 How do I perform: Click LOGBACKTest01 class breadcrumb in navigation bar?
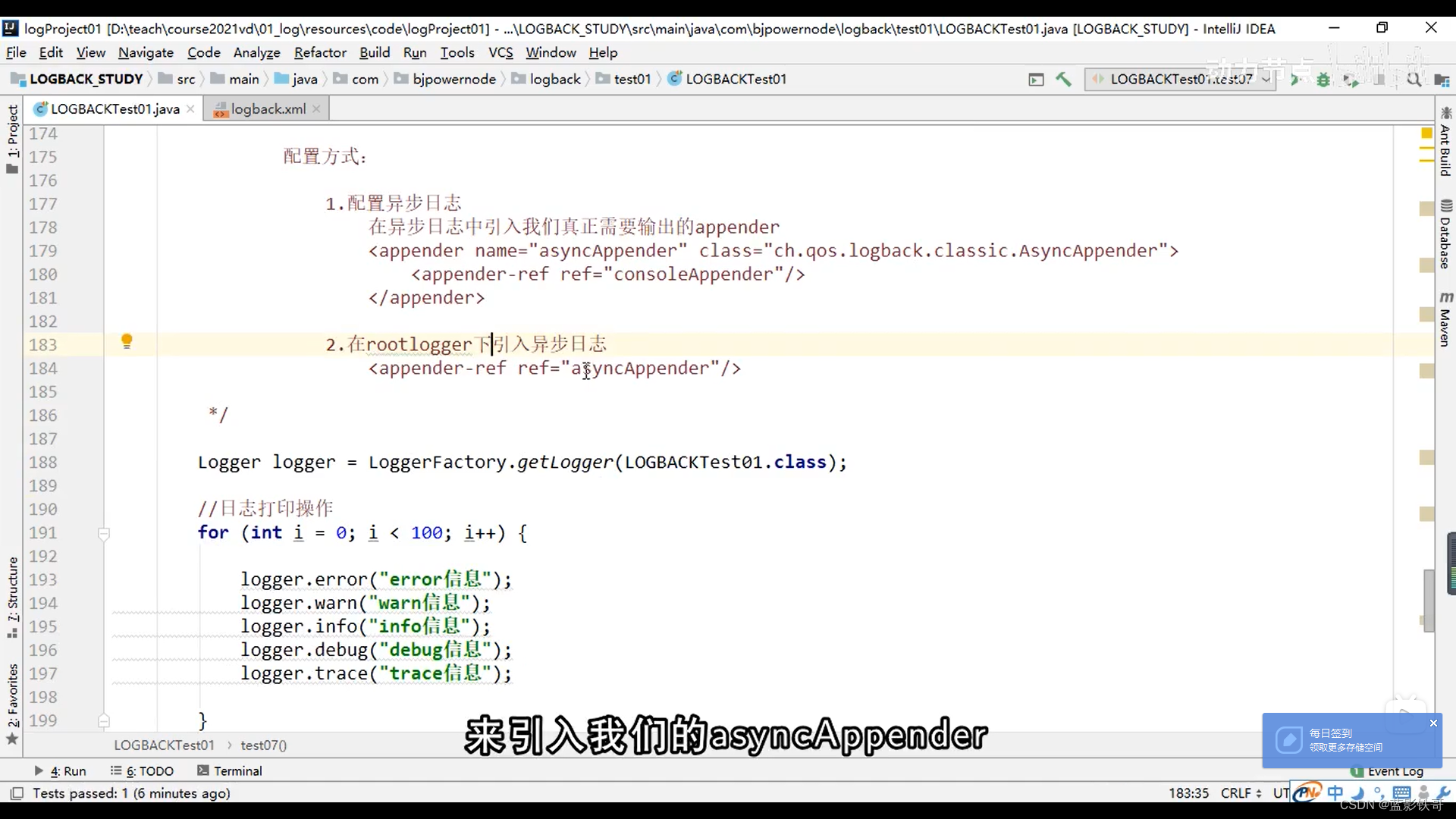click(727, 79)
